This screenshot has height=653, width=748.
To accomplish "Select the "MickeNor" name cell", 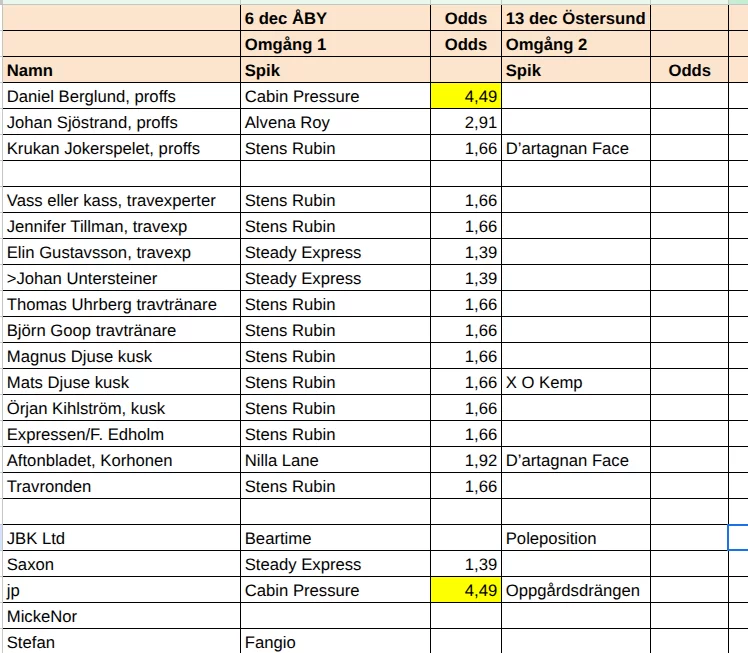I will pos(42,616).
